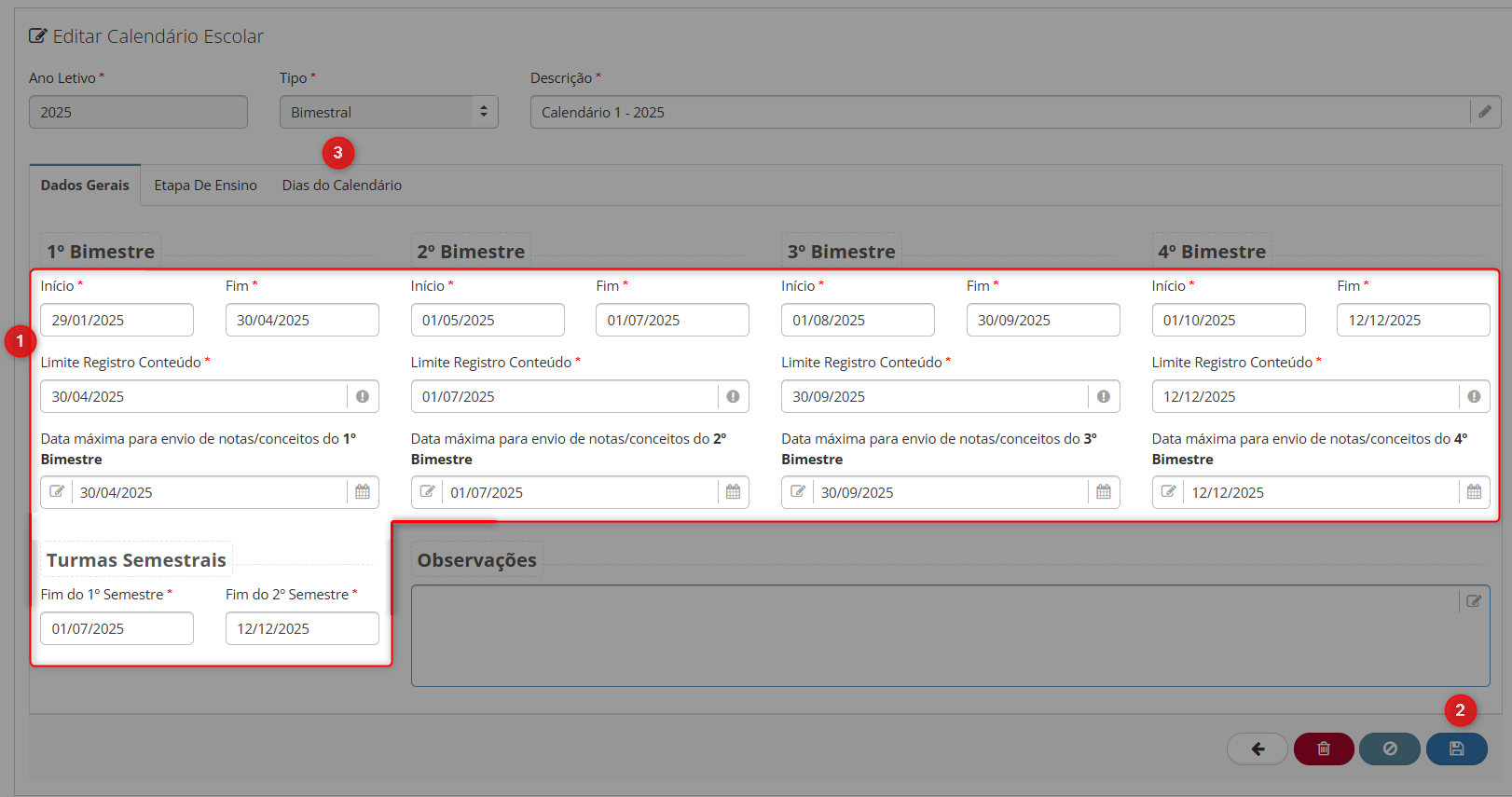The height and width of the screenshot is (797, 1512).
Task: Open calendar picker for 1º Bimestre notas date
Action: tap(363, 492)
